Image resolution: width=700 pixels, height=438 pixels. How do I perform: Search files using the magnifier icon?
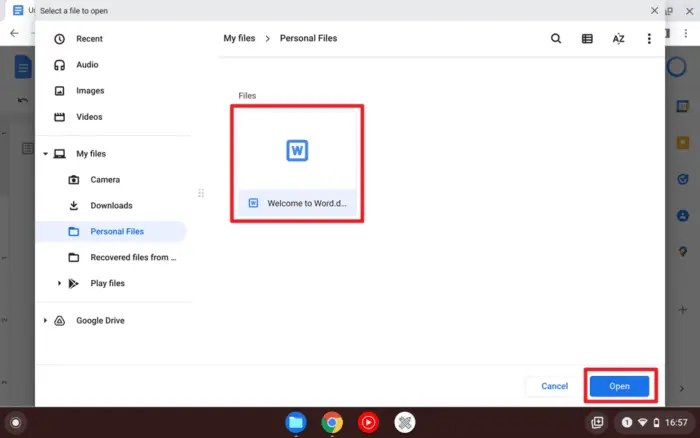coord(556,38)
